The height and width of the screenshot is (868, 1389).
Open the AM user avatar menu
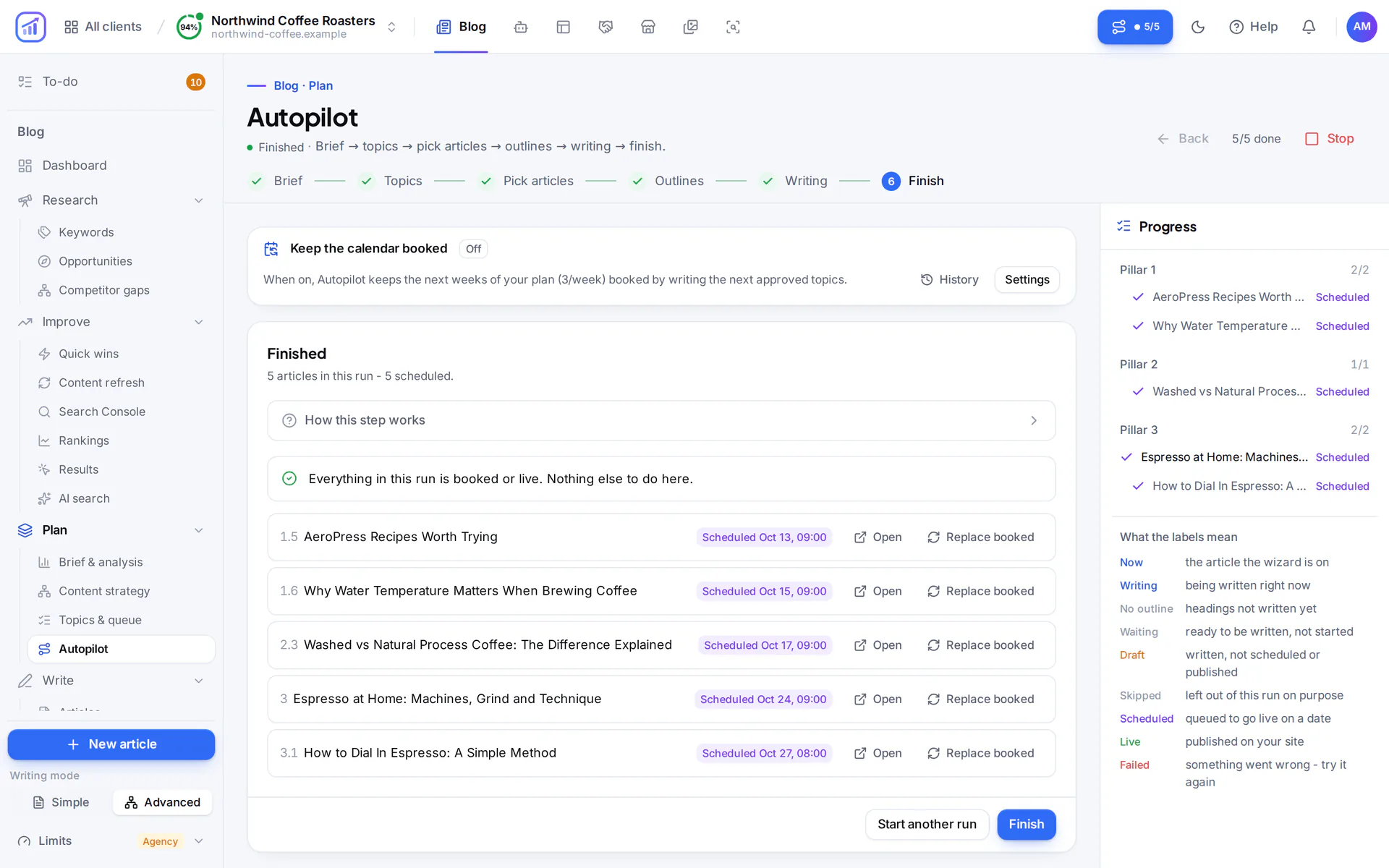1362,27
